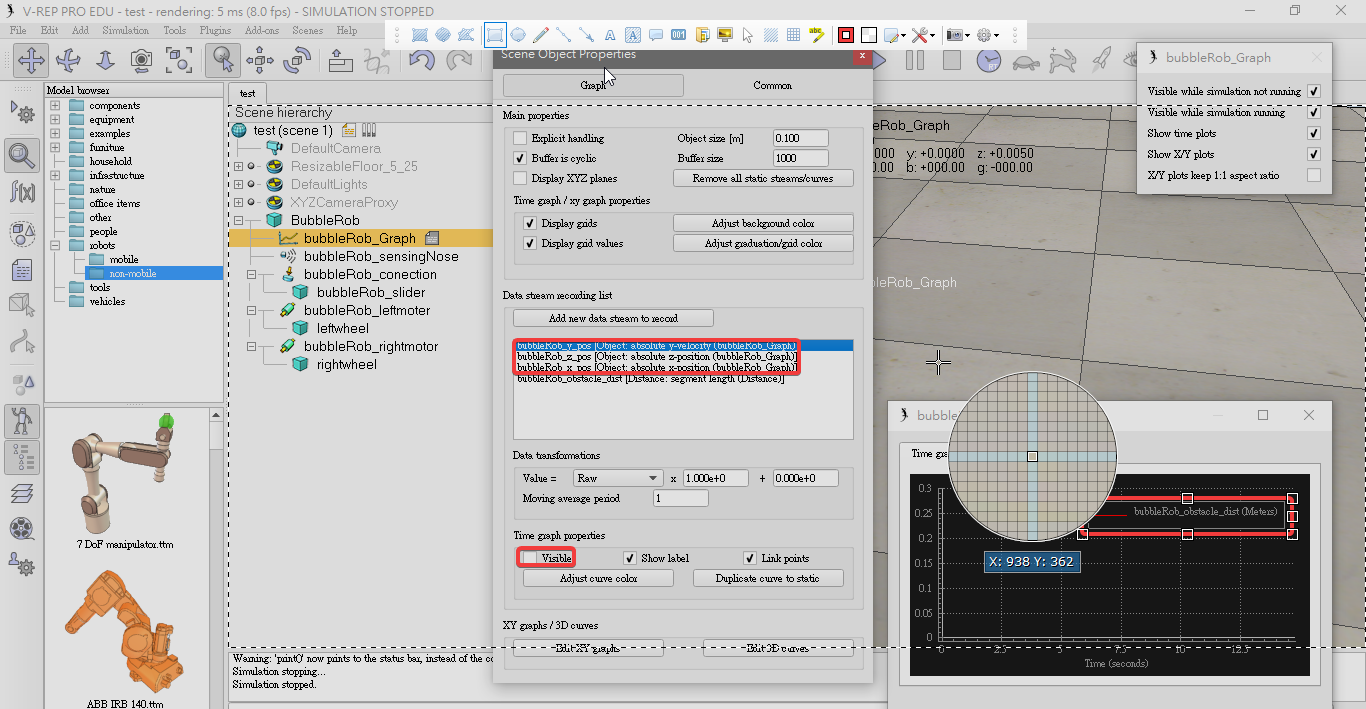Pause the simulation
The width and height of the screenshot is (1366, 709).
click(915, 60)
